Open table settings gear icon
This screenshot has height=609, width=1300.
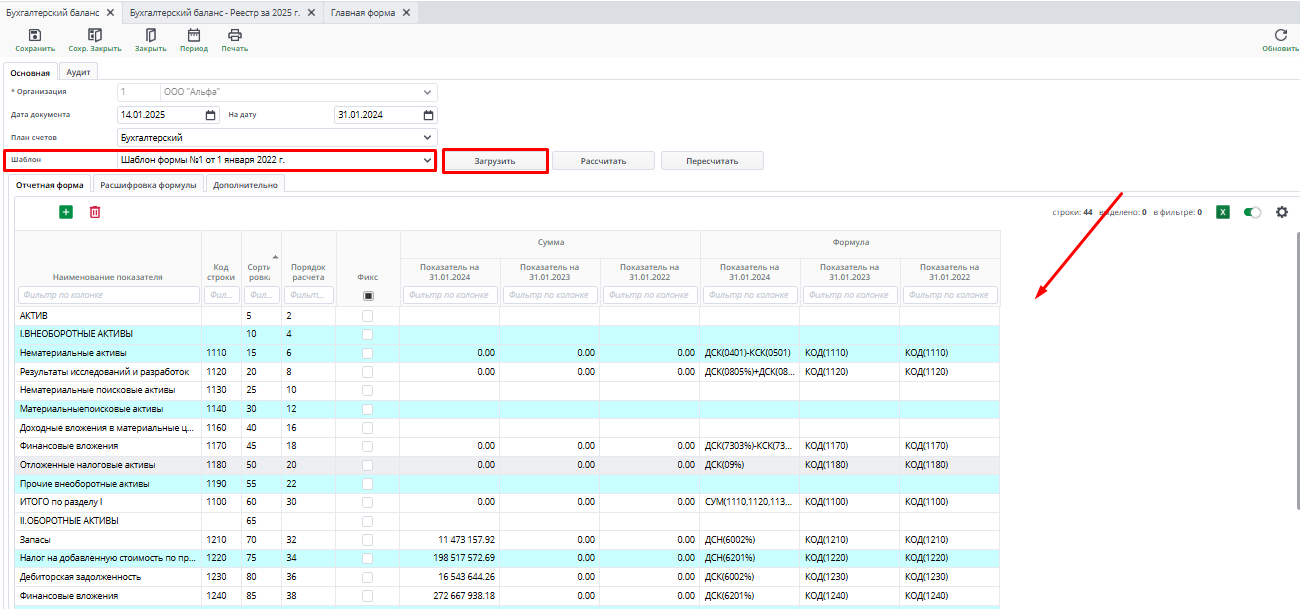(1281, 212)
